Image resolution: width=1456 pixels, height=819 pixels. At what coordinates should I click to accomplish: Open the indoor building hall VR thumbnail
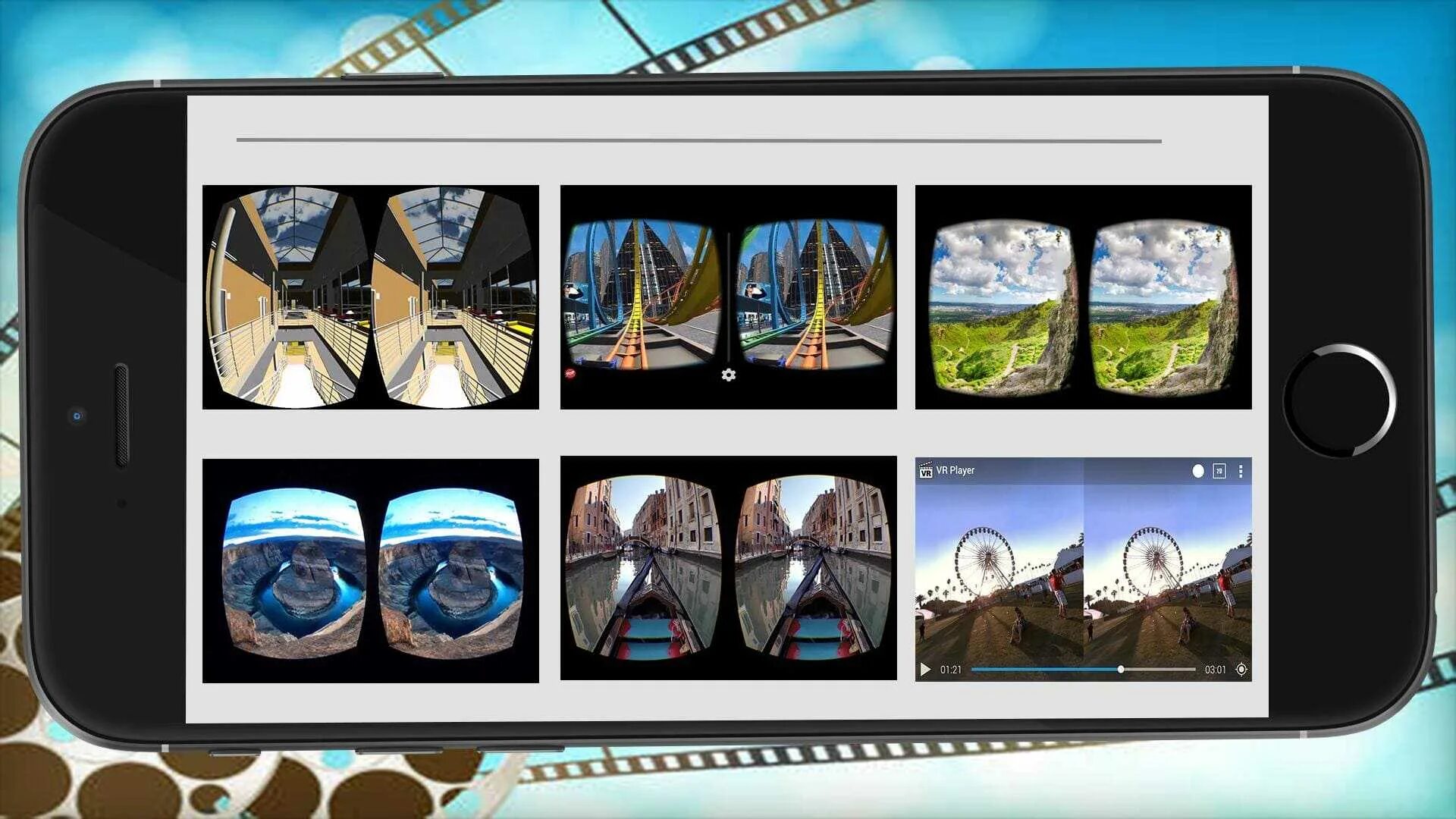(370, 297)
